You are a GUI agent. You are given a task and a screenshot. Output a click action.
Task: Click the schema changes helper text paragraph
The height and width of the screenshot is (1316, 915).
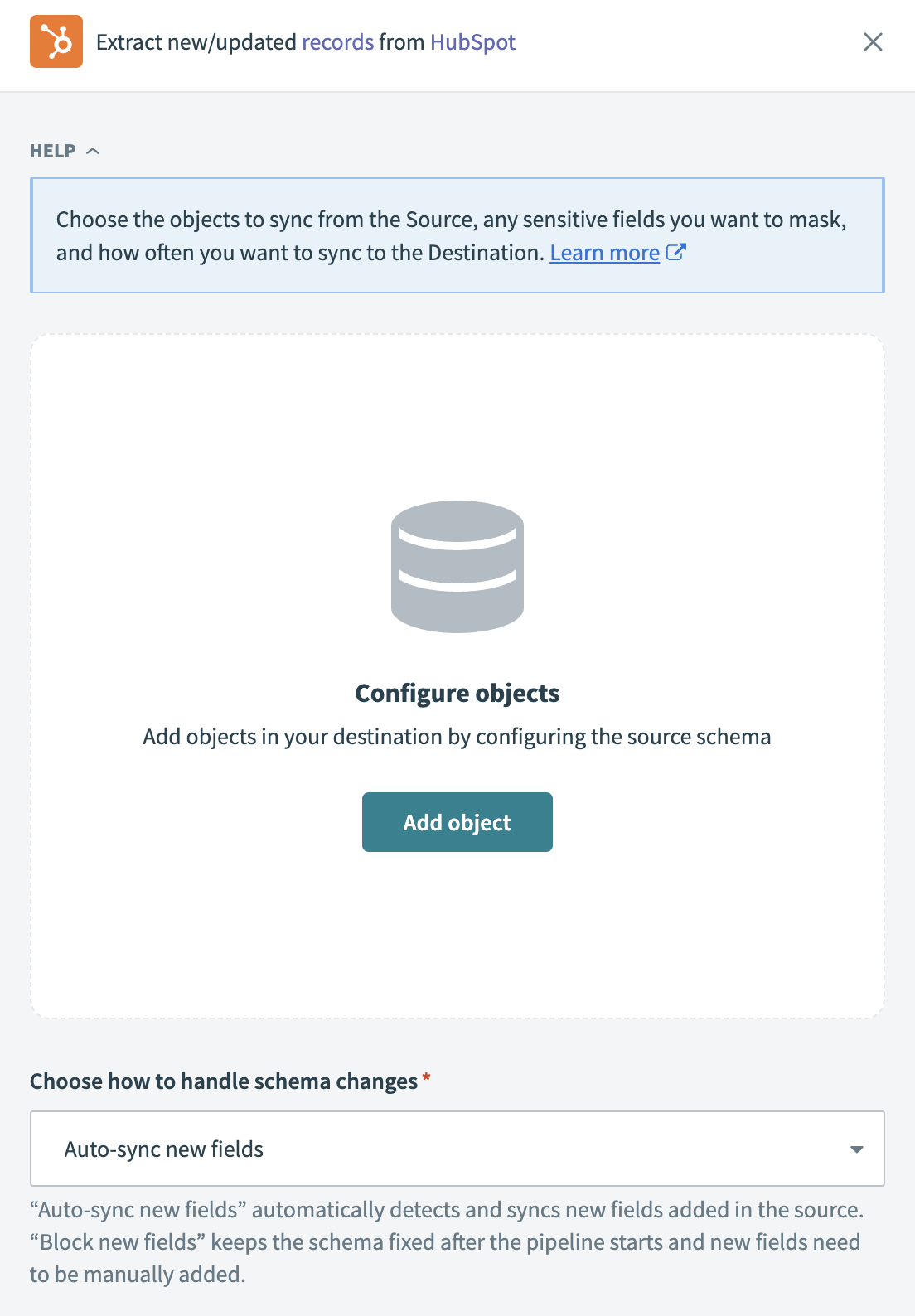pyautogui.click(x=446, y=1242)
